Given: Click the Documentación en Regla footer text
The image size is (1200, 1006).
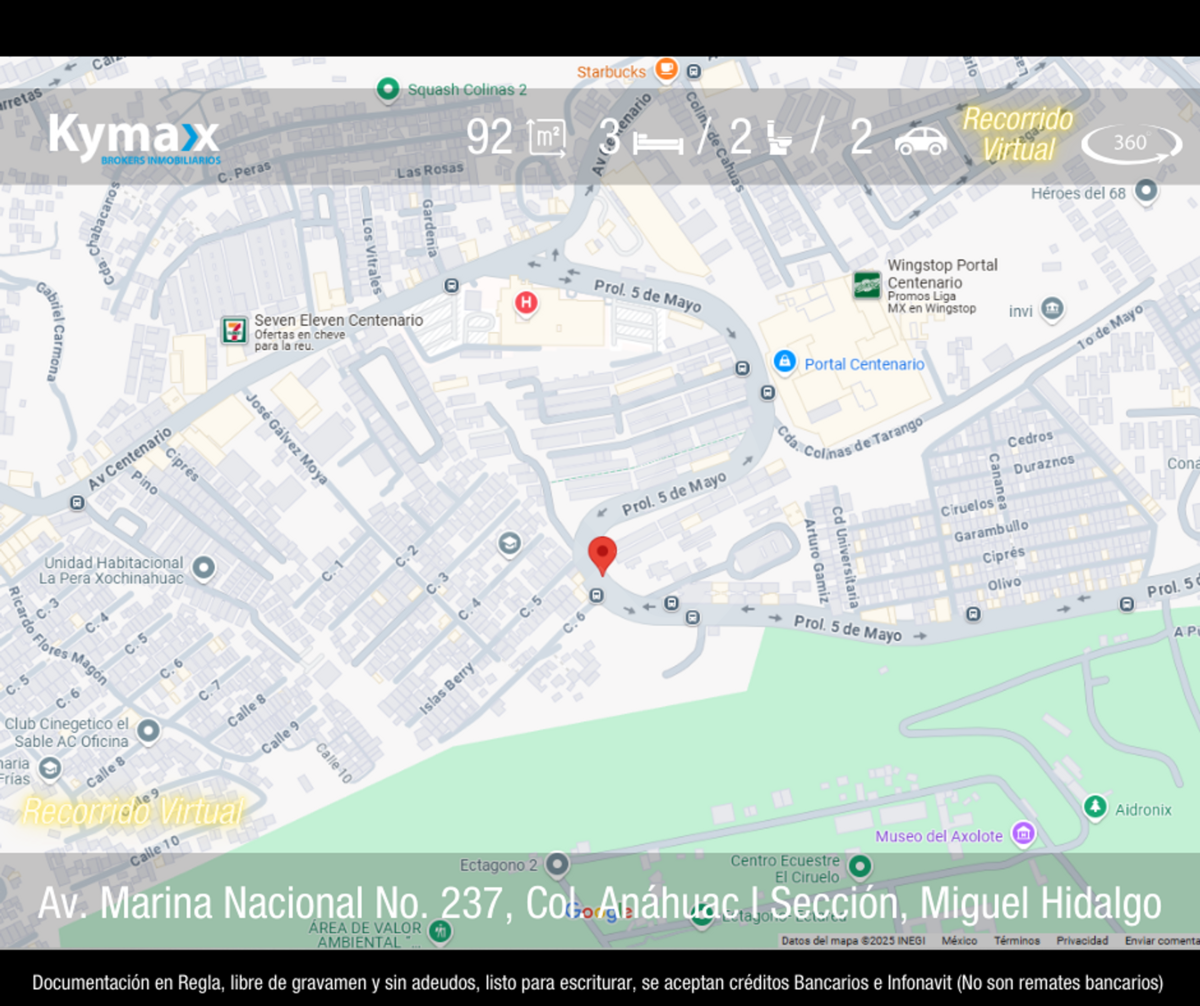Looking at the screenshot, I should pyautogui.click(x=600, y=982).
